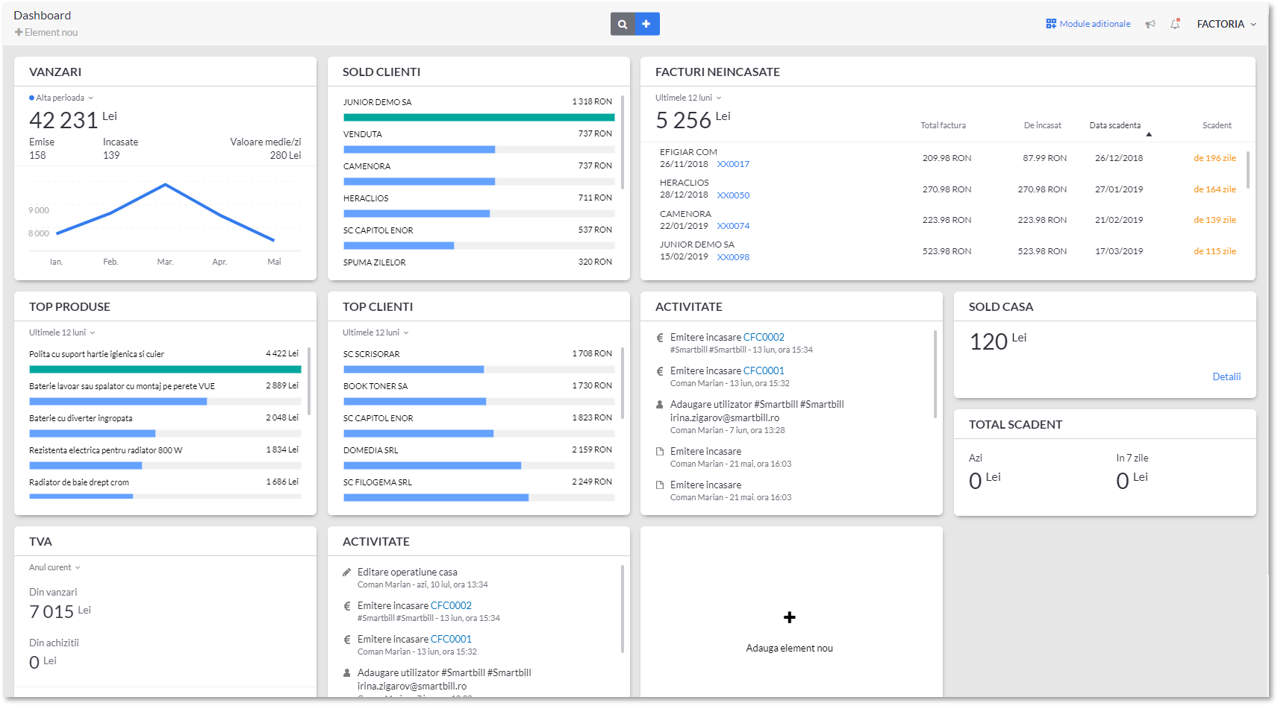Click the pencil icon next to Editare operatiune casa
The width and height of the screenshot is (1278, 706).
click(347, 572)
